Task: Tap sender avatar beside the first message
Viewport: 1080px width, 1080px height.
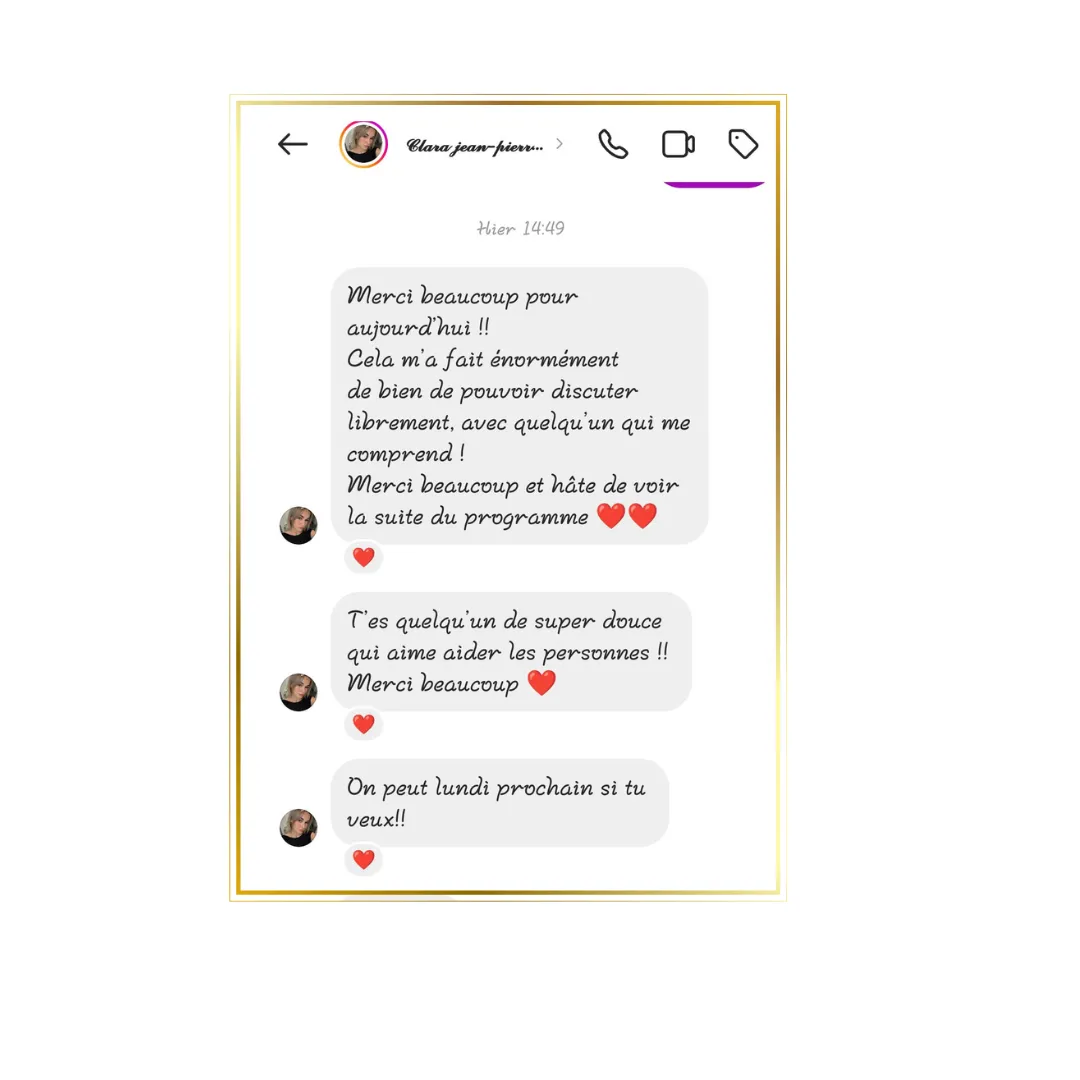Action: (298, 526)
